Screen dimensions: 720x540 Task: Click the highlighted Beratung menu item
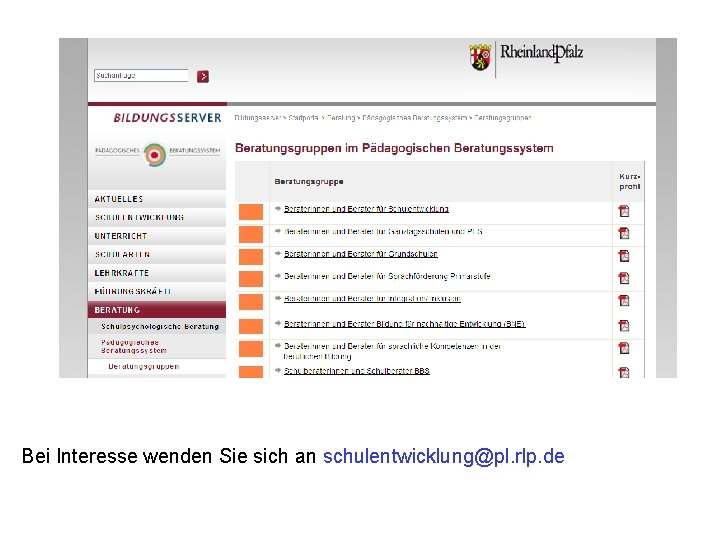pos(157,310)
